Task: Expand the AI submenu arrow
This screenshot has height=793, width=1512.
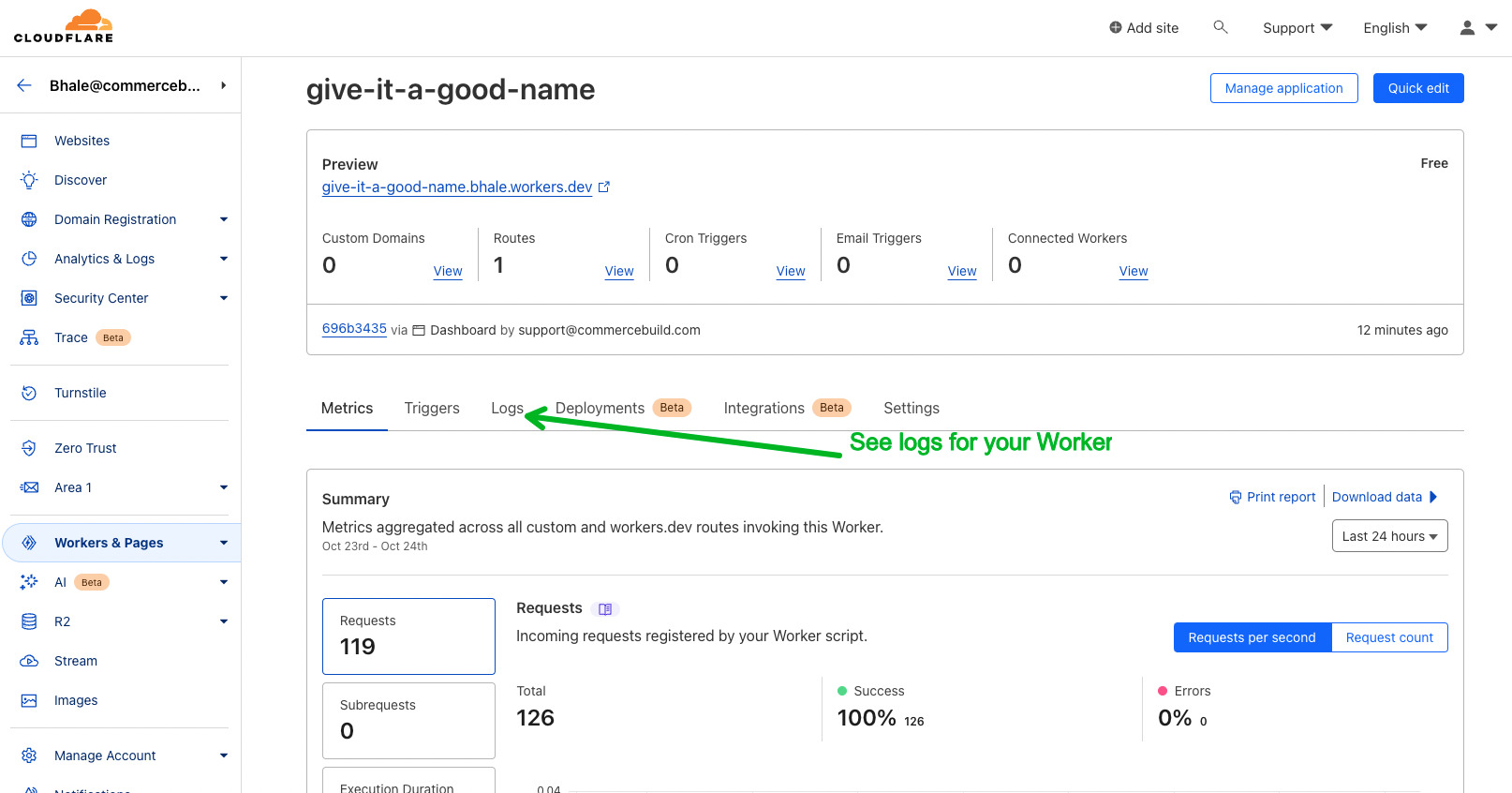Action: (224, 582)
